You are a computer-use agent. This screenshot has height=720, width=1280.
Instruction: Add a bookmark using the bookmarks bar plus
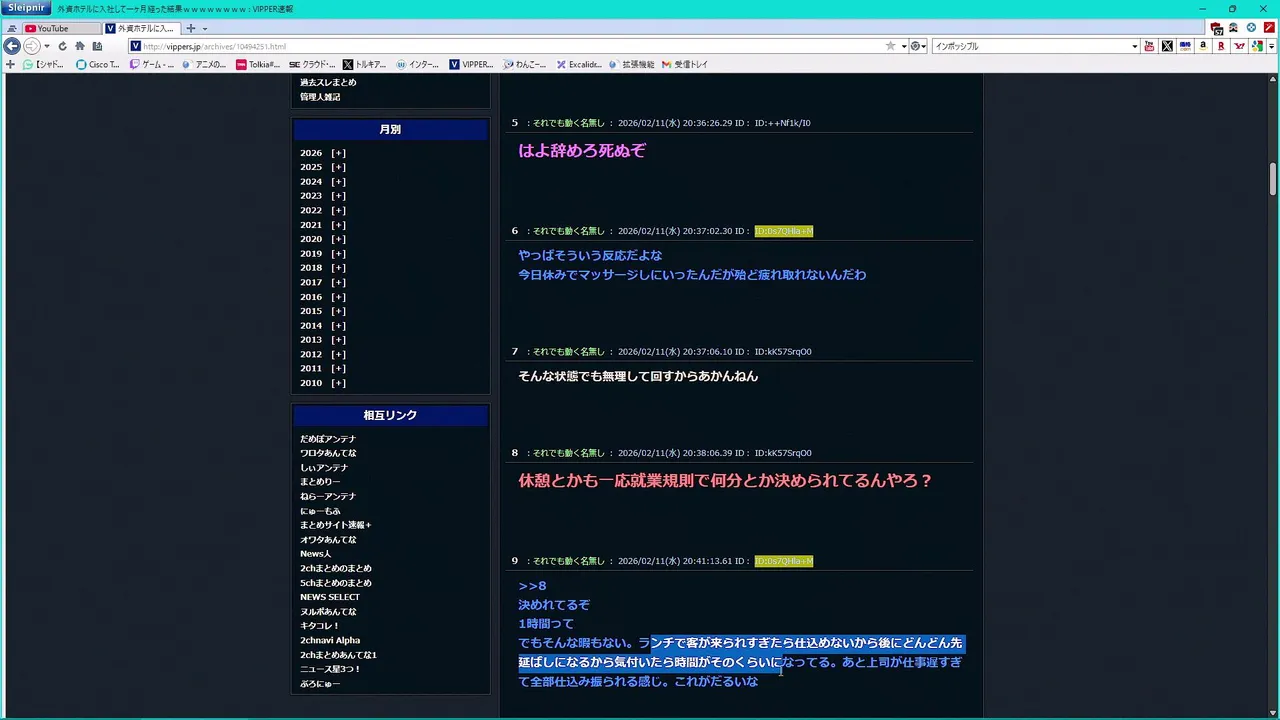(10, 64)
